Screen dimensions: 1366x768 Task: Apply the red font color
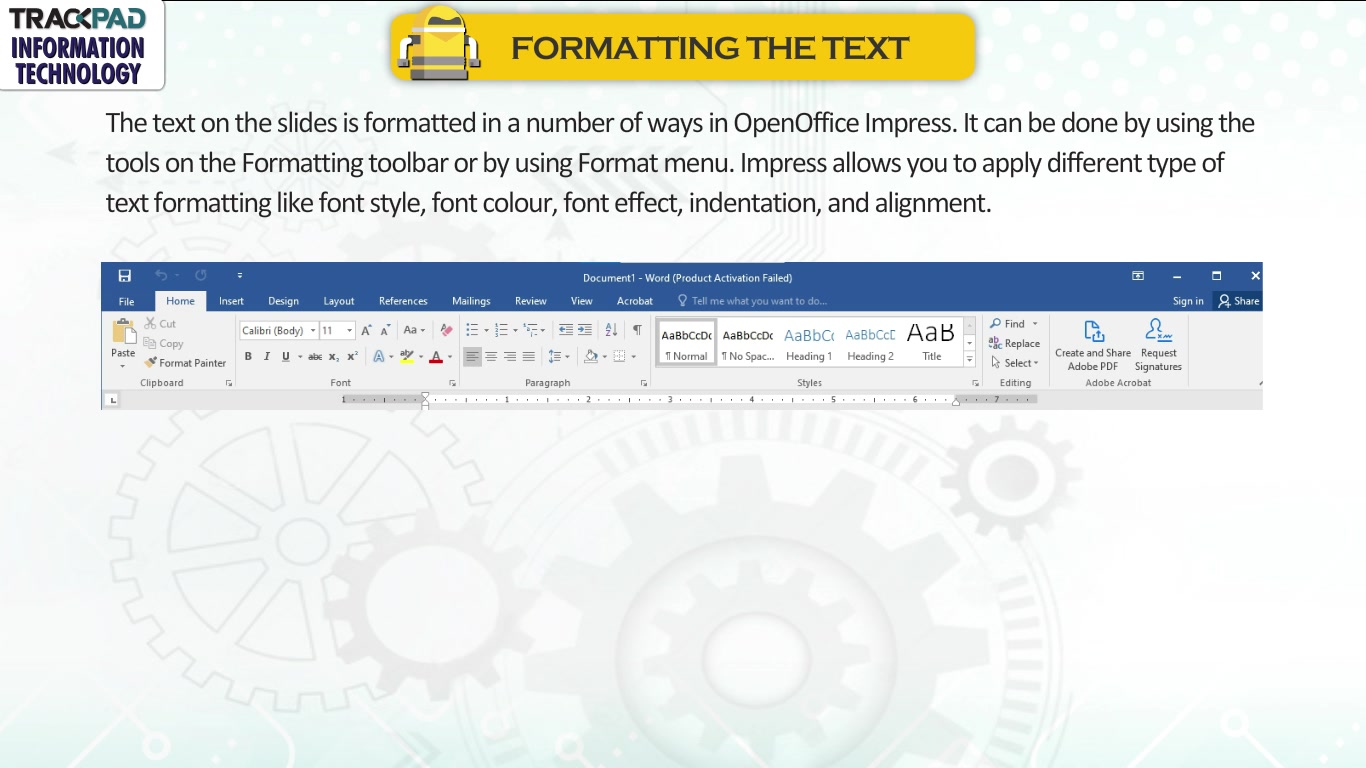click(436, 357)
